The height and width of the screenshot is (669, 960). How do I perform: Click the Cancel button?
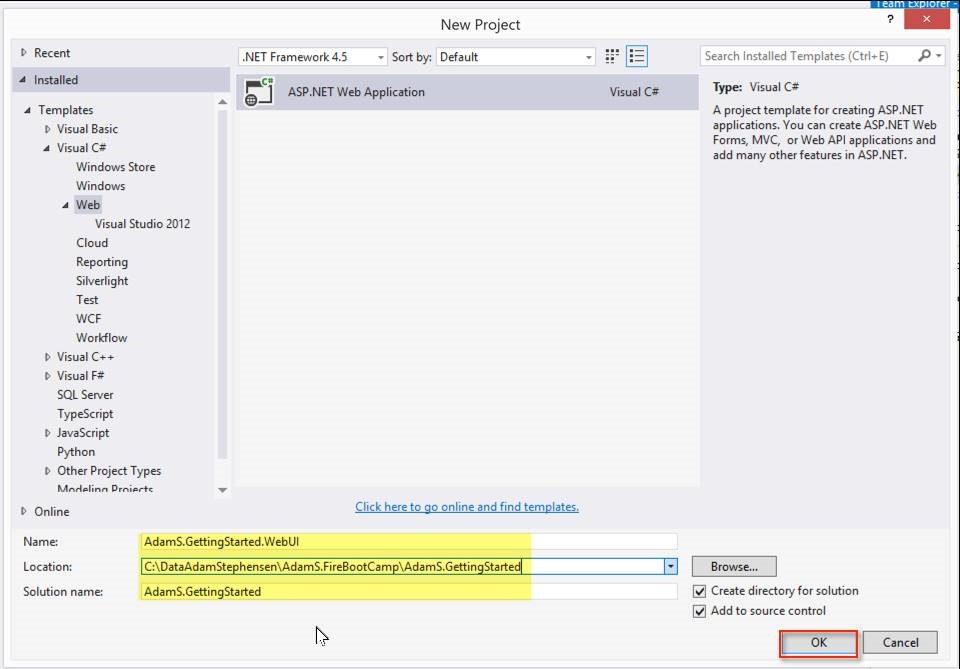900,643
